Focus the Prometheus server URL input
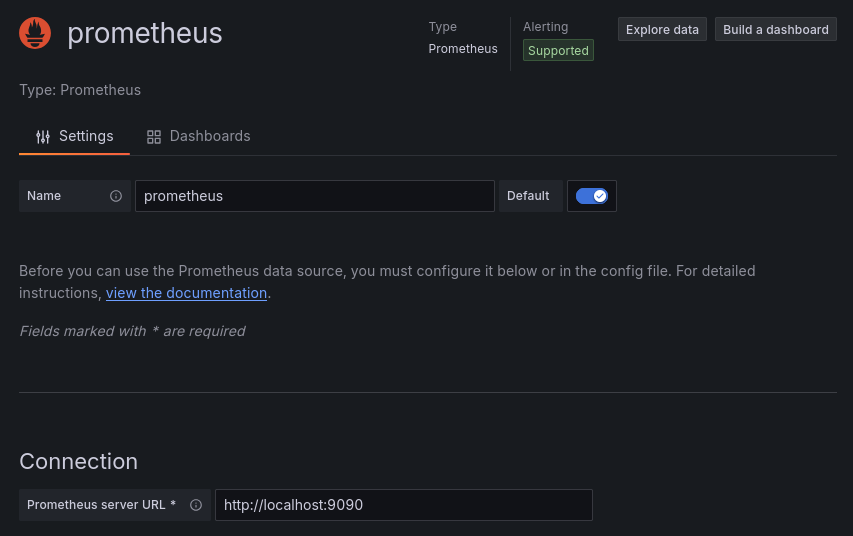Viewport: 853px width, 536px height. click(x=403, y=505)
